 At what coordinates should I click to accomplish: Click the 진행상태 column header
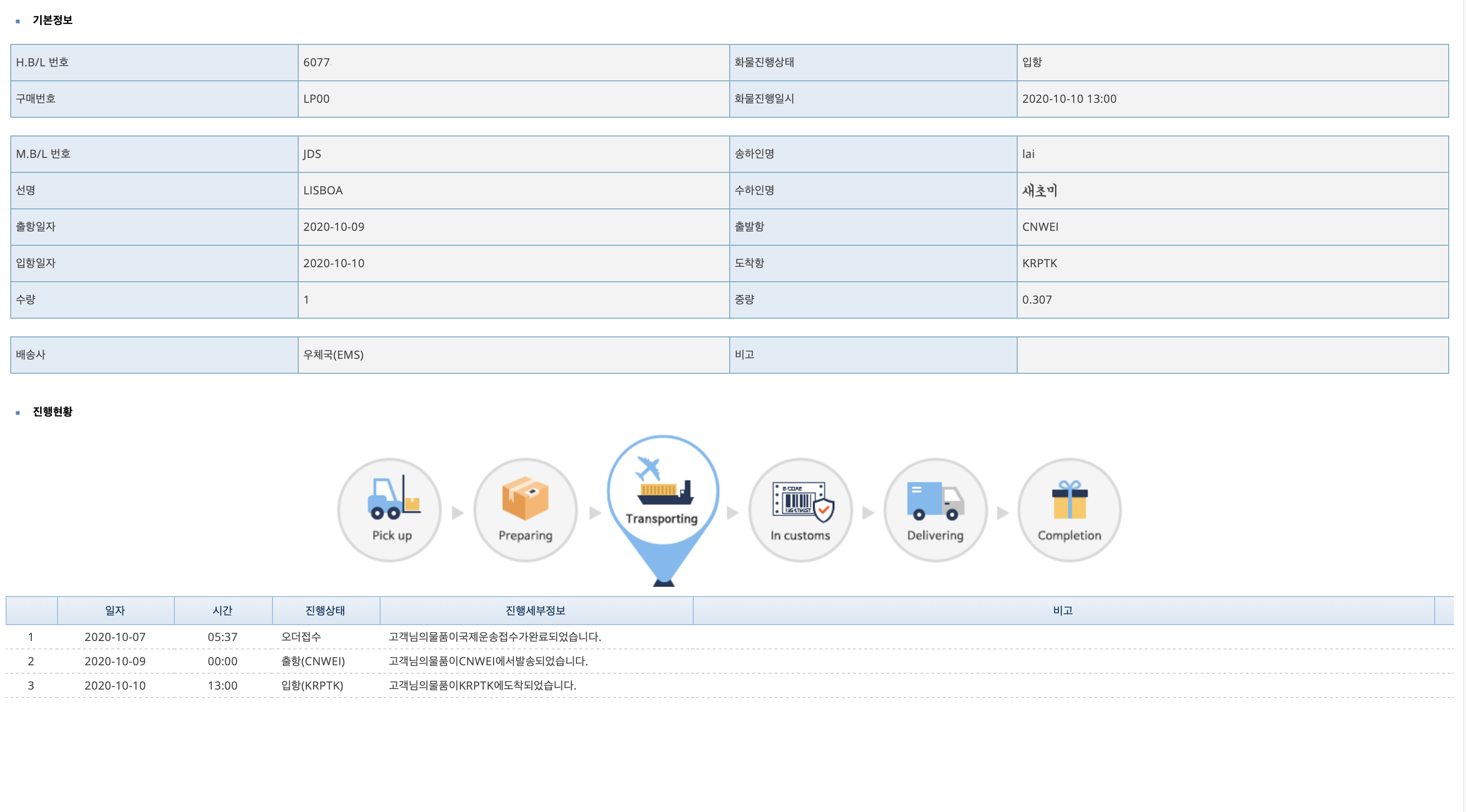click(x=325, y=611)
